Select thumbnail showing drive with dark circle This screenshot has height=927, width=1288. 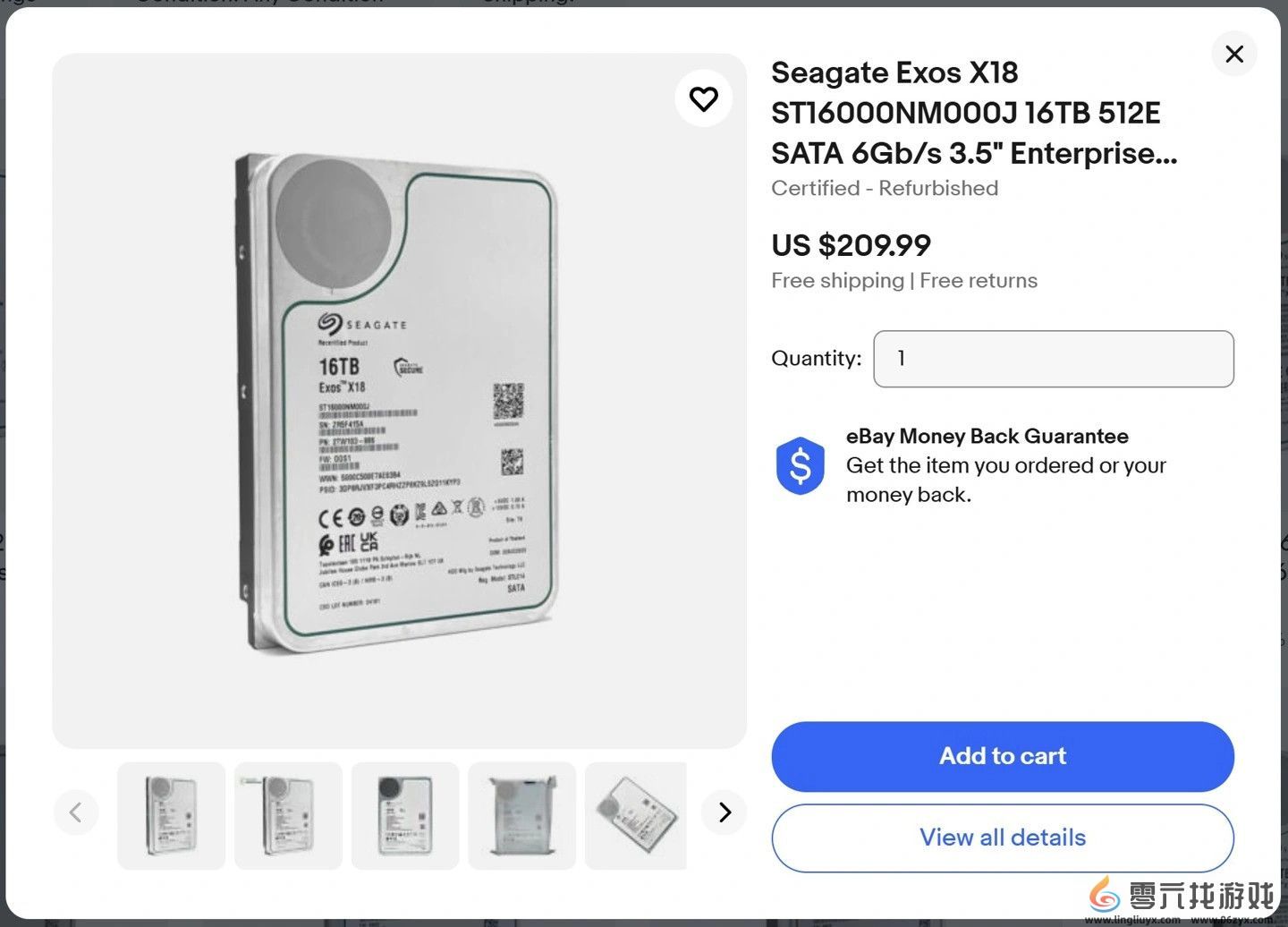tap(405, 815)
